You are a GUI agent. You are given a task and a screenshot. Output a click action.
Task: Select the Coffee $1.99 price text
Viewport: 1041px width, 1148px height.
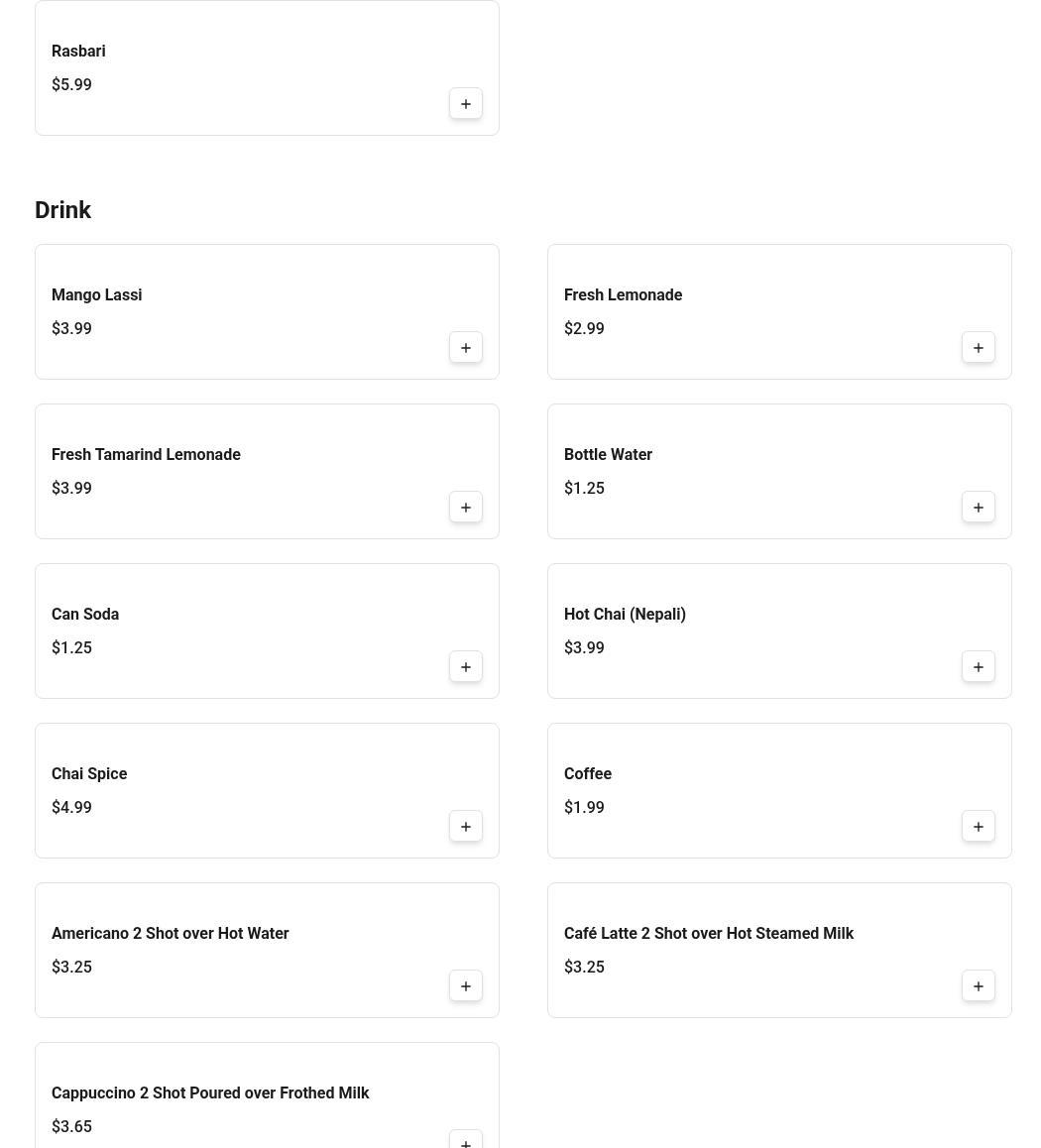point(584,807)
